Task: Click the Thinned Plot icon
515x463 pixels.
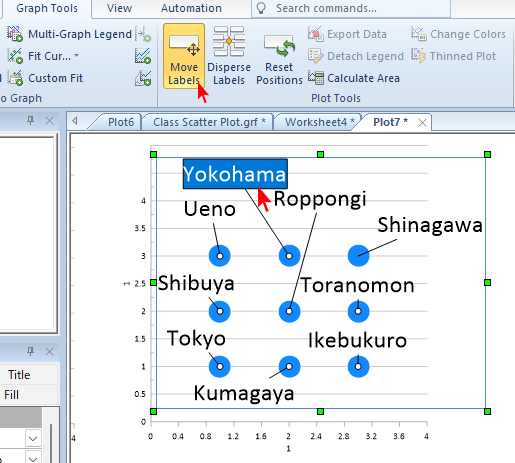Action: (x=418, y=56)
